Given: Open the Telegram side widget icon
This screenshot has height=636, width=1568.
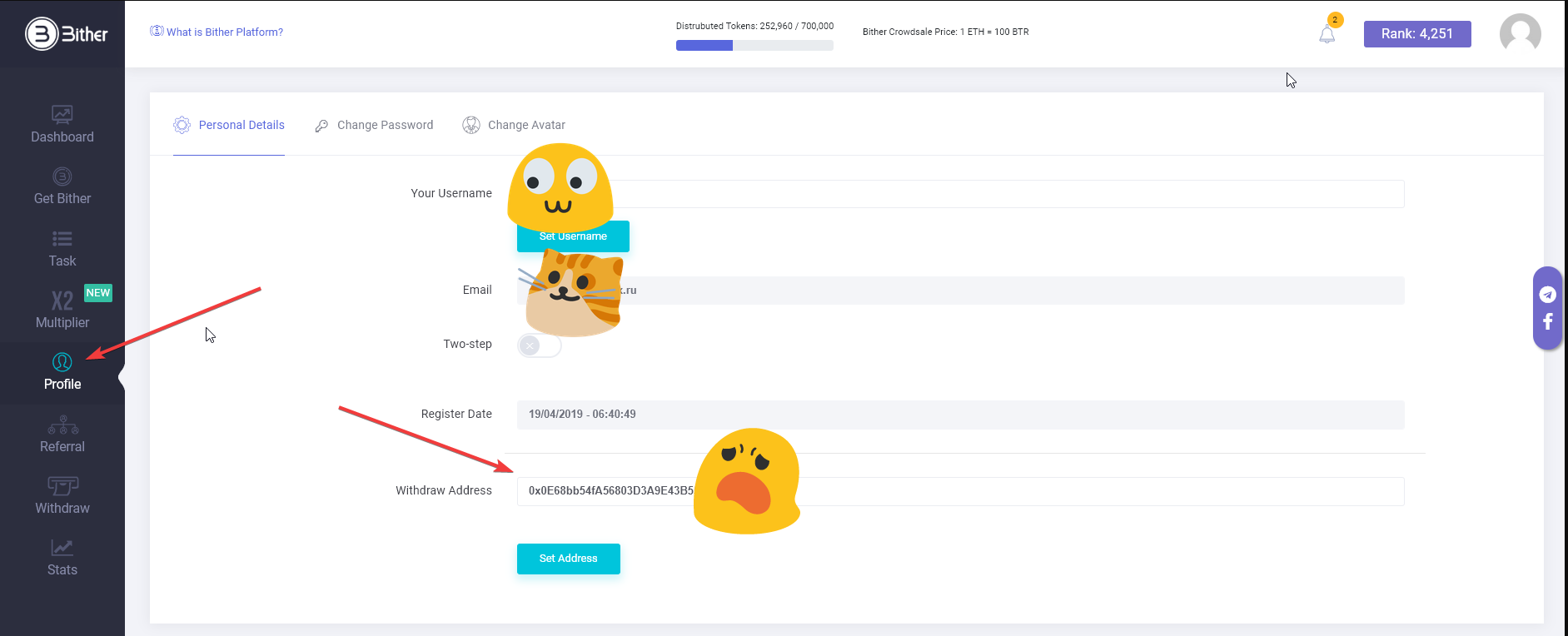Looking at the screenshot, I should [1547, 294].
